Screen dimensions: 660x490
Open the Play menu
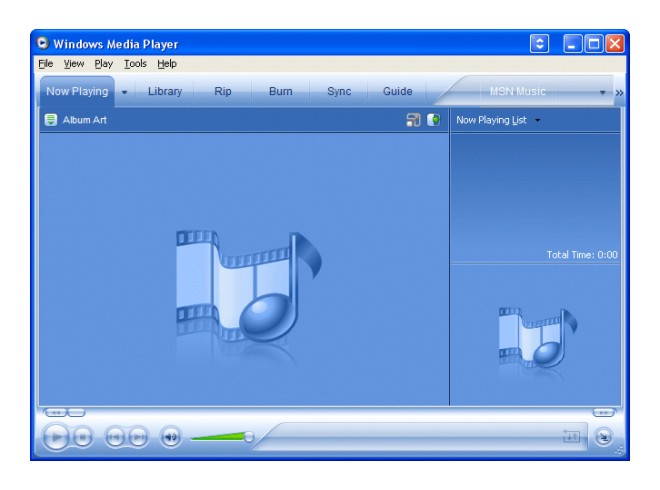(x=104, y=64)
